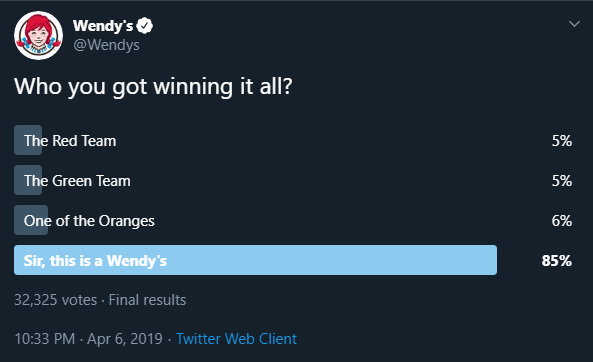Open the Wendy's display name profile

[103, 26]
